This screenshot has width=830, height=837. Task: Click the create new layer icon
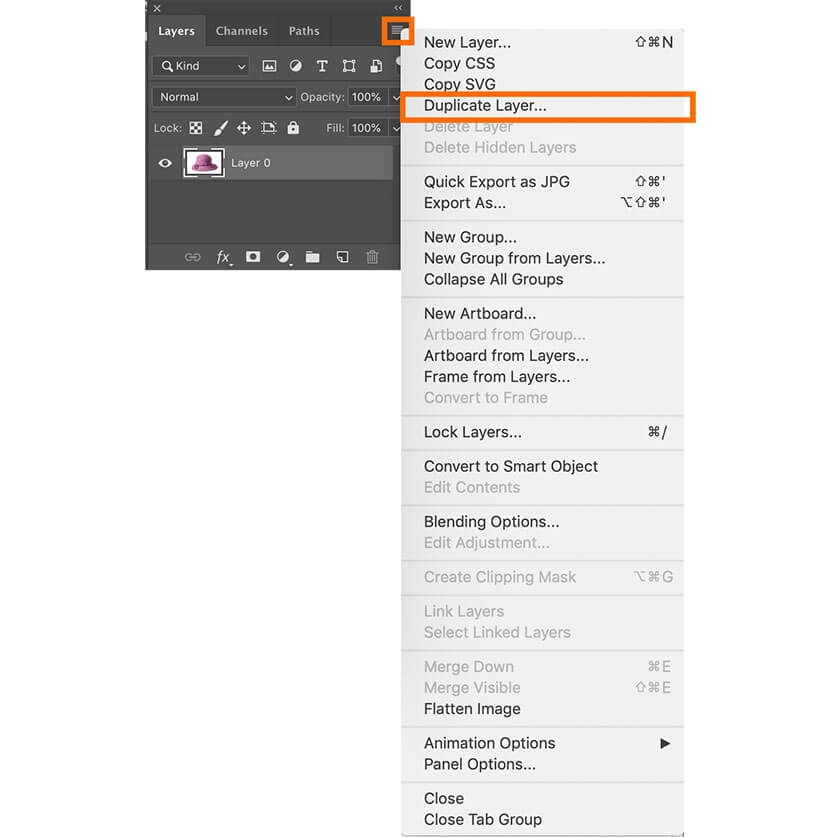coord(342,257)
